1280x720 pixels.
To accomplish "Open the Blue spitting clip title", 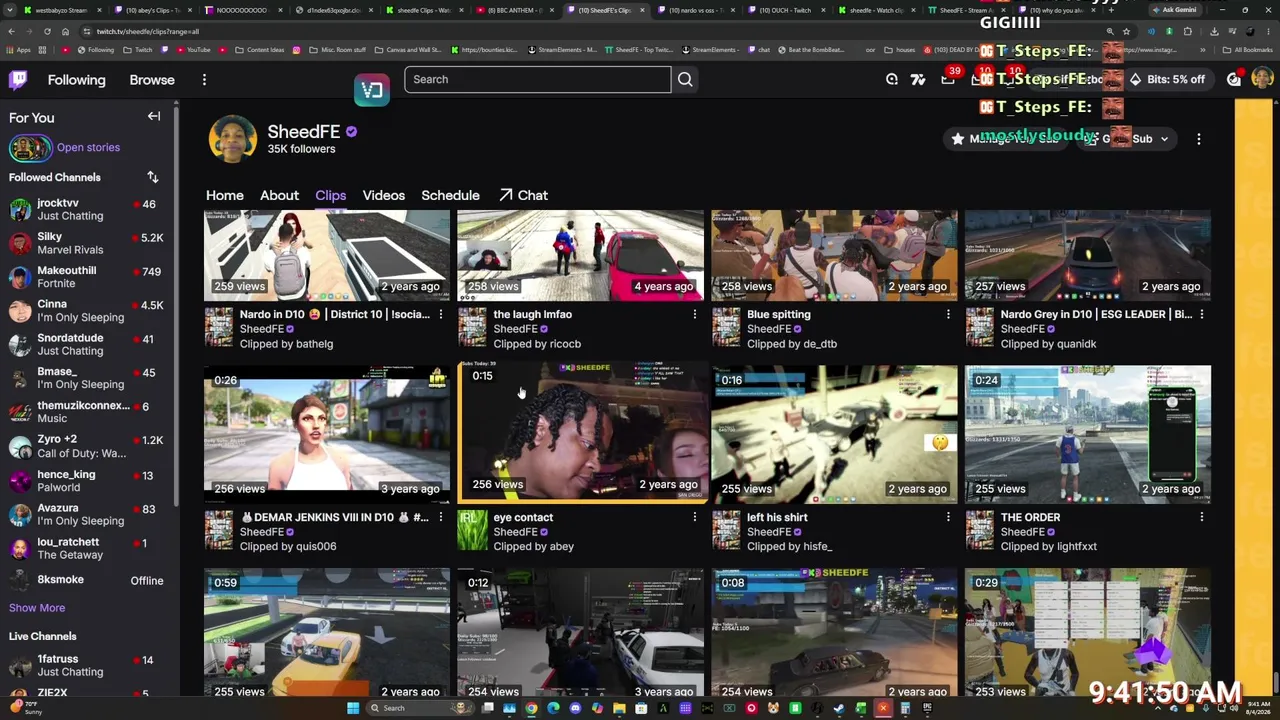I will coord(779,314).
